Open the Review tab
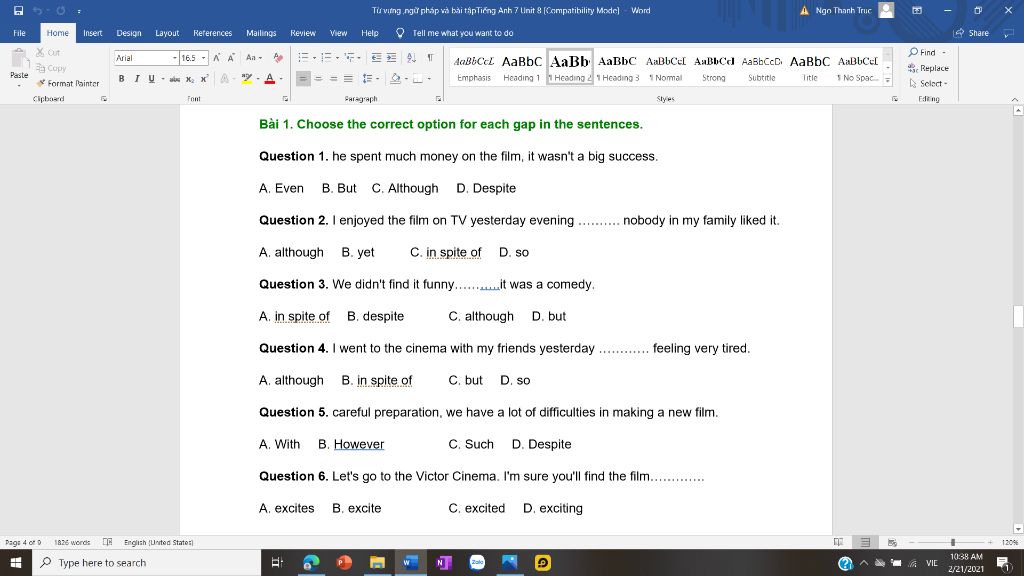1024x576 pixels. 302,33
